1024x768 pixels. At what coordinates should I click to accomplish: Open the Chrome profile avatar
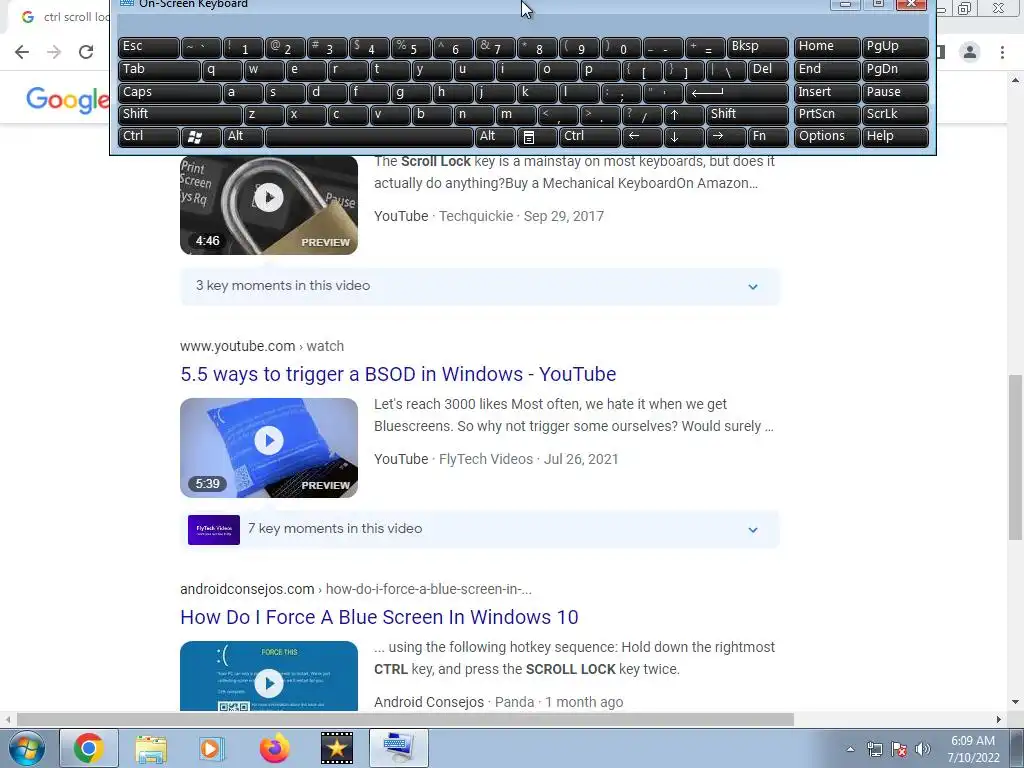[970, 52]
